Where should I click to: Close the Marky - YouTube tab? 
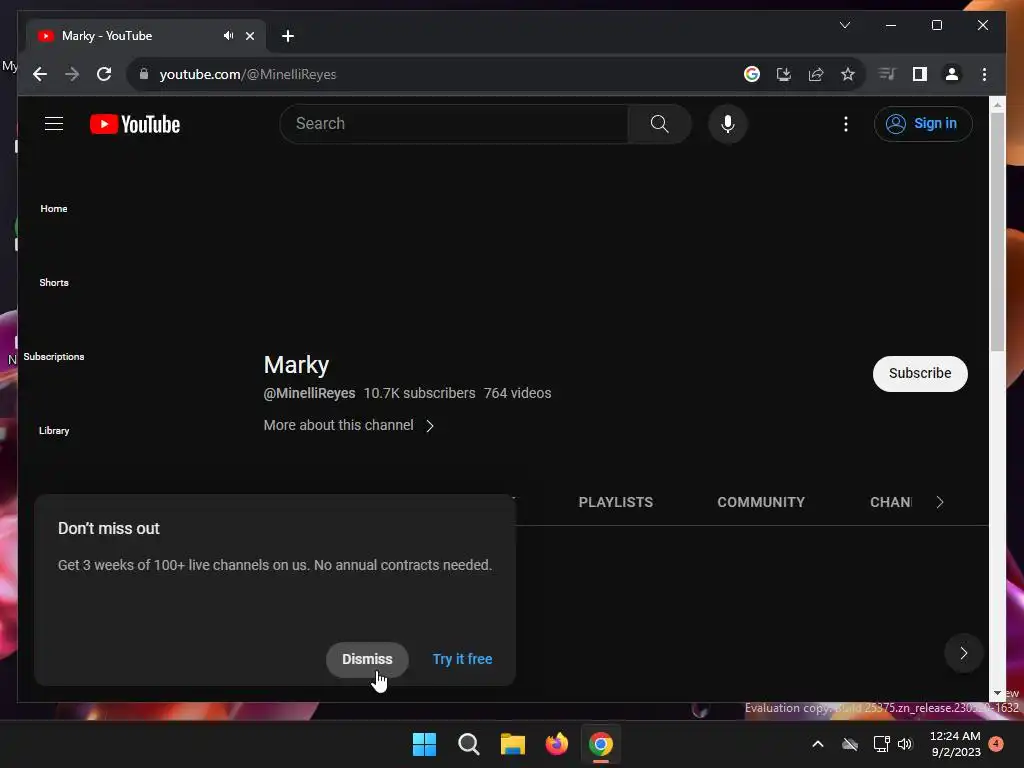pyautogui.click(x=249, y=36)
